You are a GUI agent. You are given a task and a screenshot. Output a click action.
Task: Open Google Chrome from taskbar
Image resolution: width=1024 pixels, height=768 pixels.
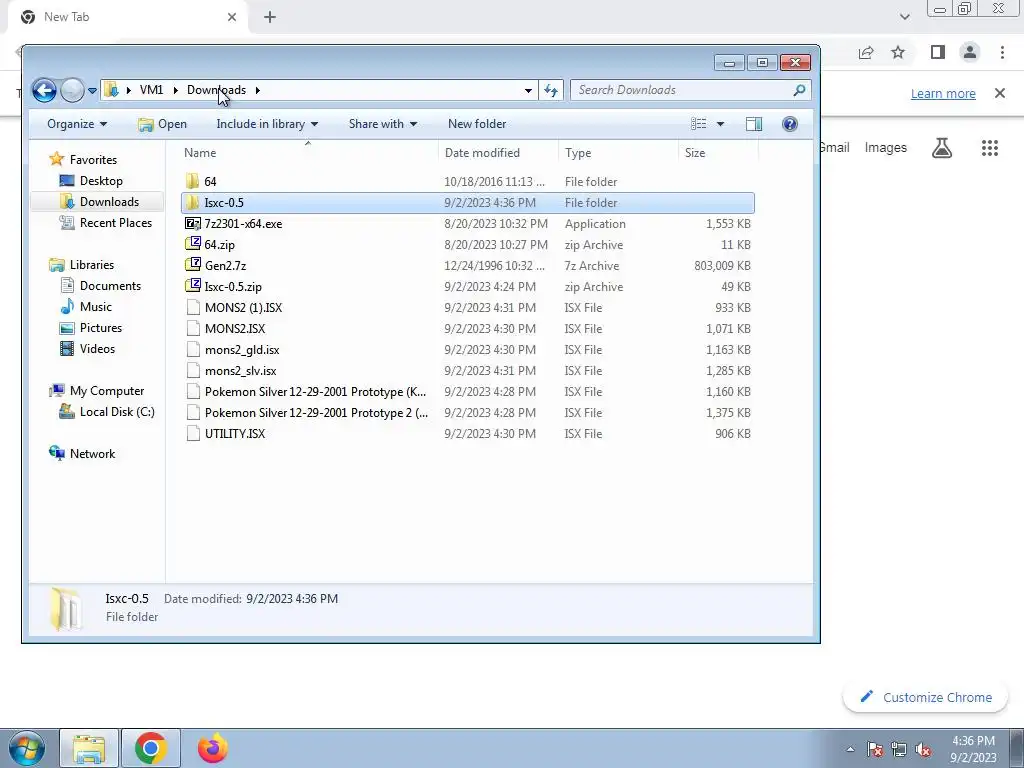coord(151,748)
